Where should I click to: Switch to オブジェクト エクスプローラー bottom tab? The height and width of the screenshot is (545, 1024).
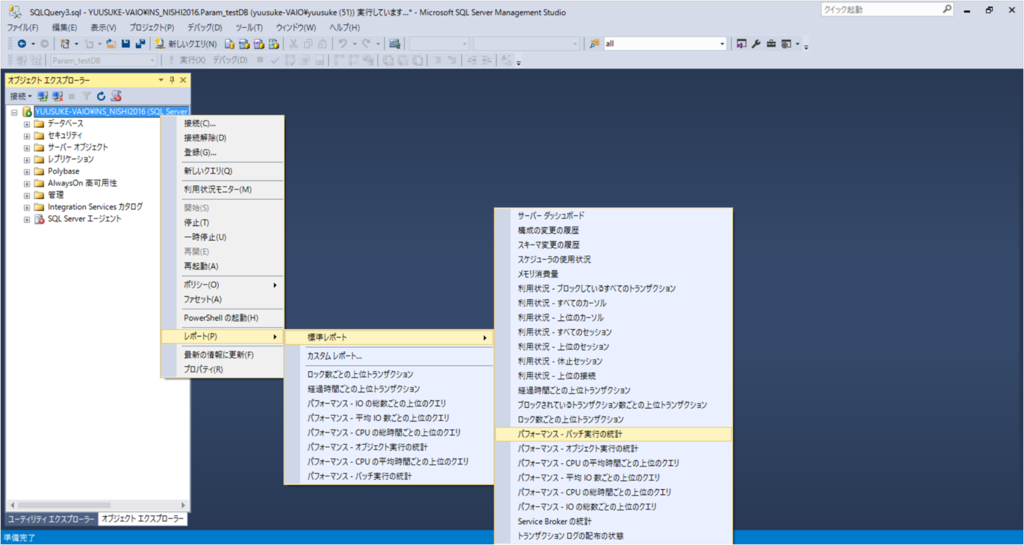point(142,519)
